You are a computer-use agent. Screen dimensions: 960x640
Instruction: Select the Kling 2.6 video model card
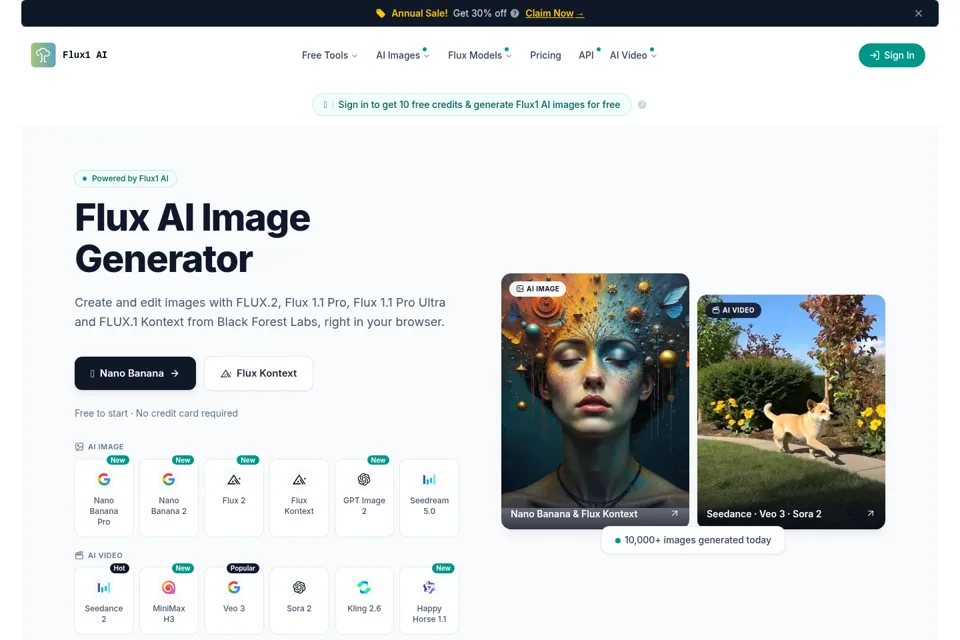(364, 601)
